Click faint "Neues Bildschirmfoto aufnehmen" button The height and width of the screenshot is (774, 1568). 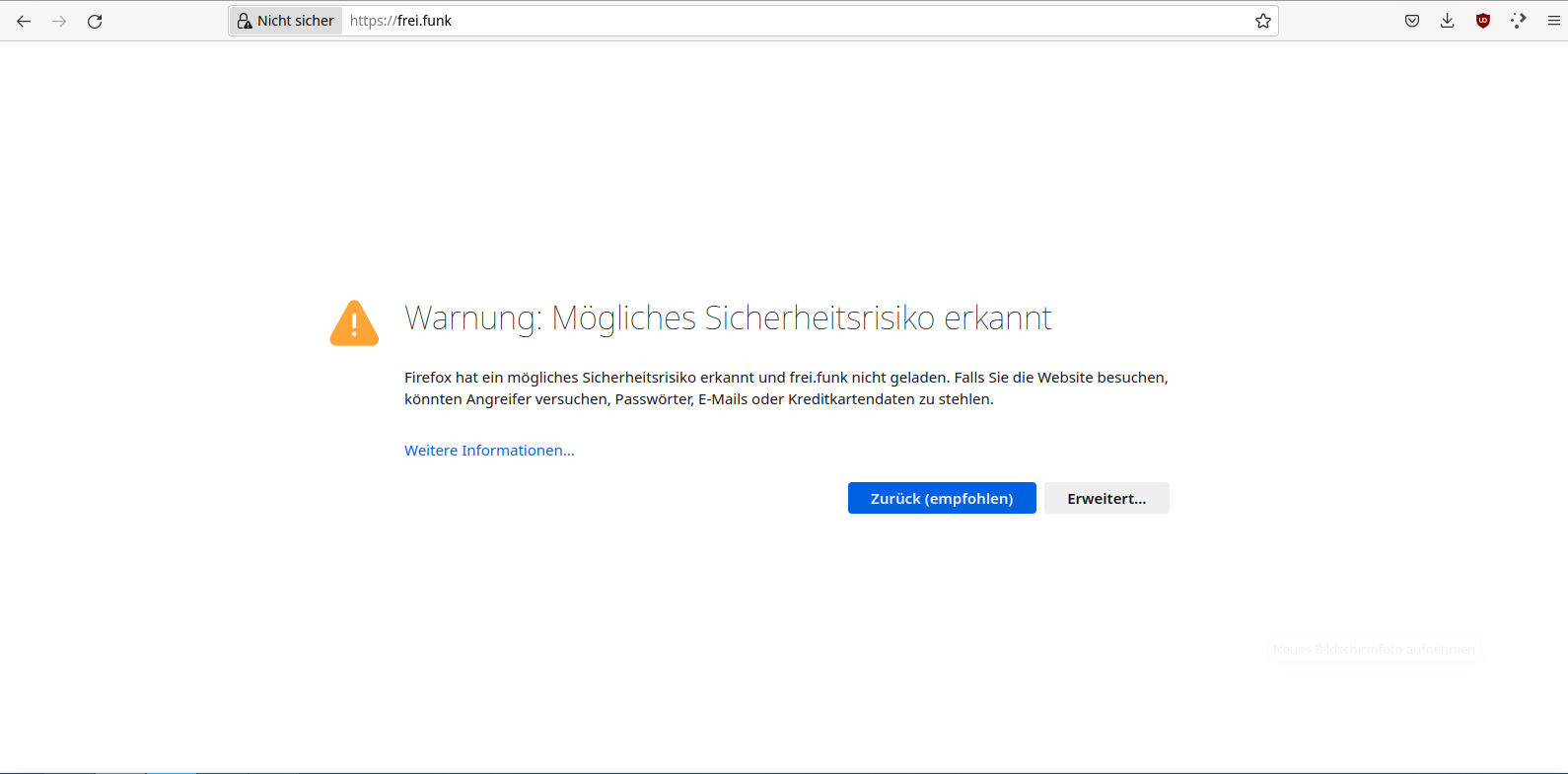click(x=1374, y=649)
